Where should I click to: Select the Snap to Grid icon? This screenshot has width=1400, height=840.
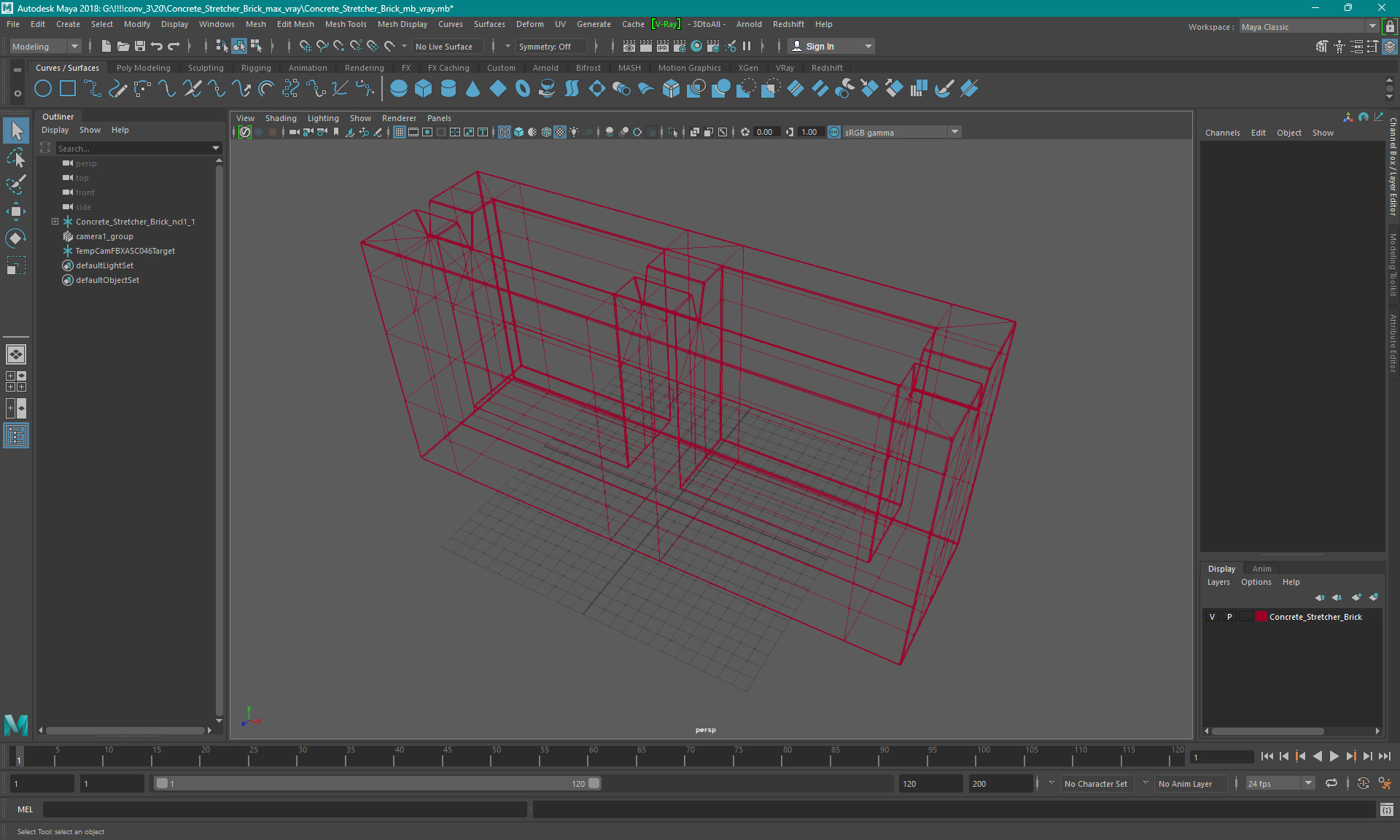point(305,46)
